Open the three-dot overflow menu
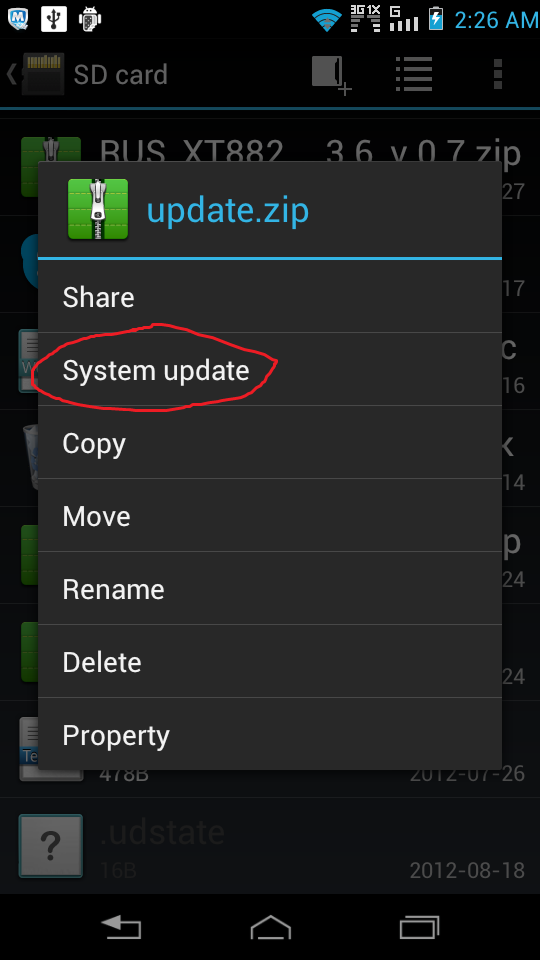 pos(498,75)
